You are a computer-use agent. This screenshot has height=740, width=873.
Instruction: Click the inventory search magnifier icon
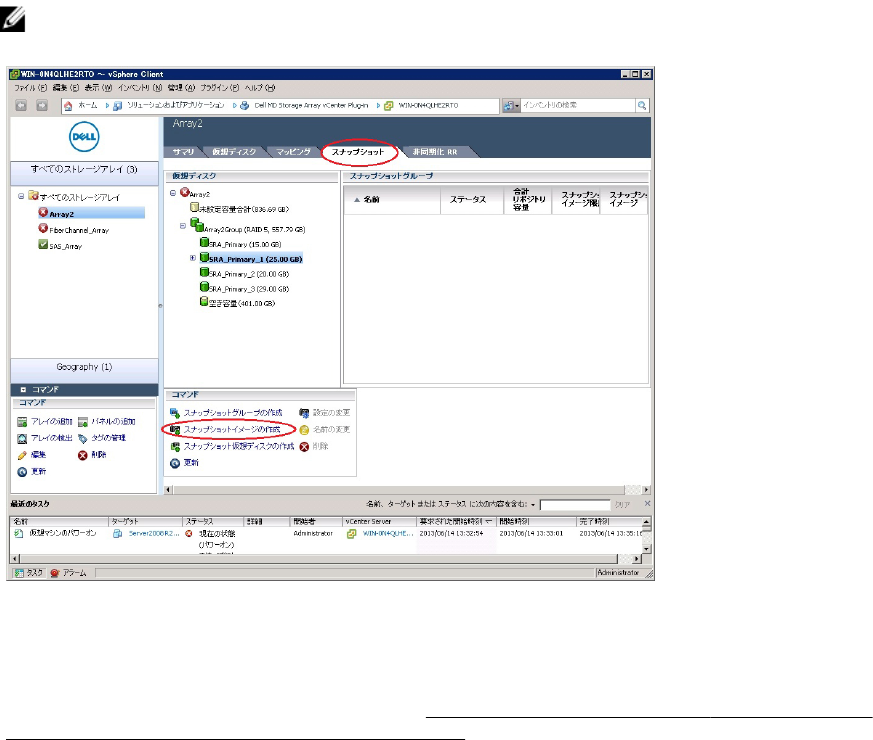click(x=642, y=105)
